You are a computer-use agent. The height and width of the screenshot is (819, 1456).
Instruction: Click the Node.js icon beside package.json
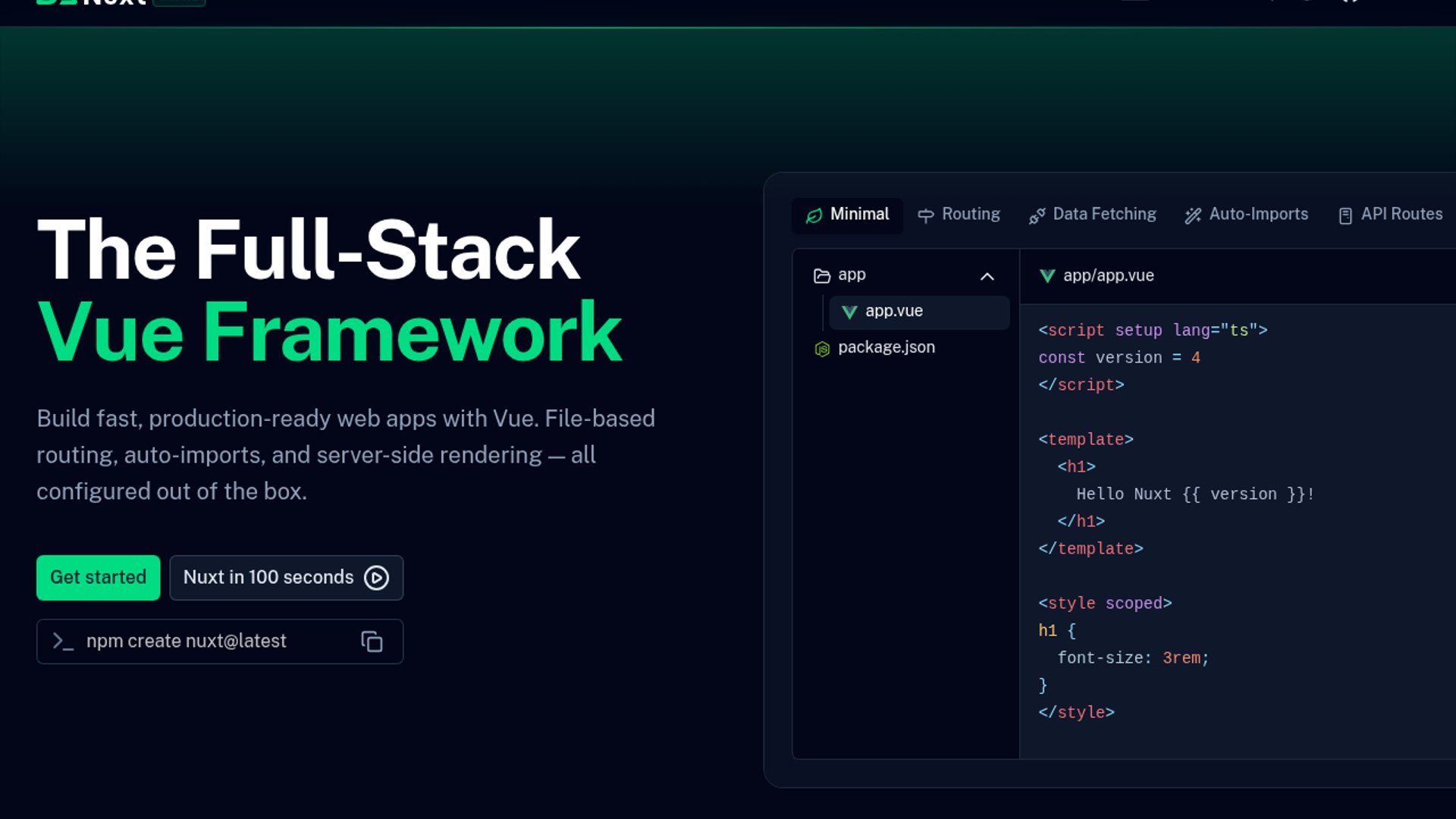(x=822, y=349)
